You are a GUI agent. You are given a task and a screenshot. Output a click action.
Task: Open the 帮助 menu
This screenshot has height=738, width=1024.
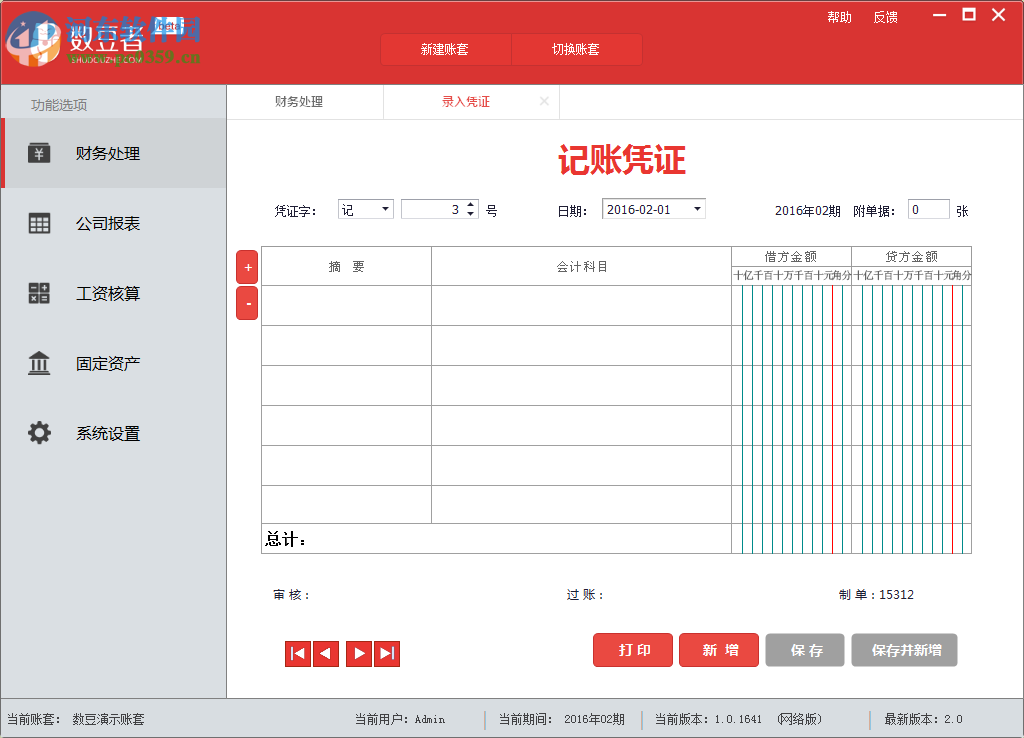click(840, 16)
